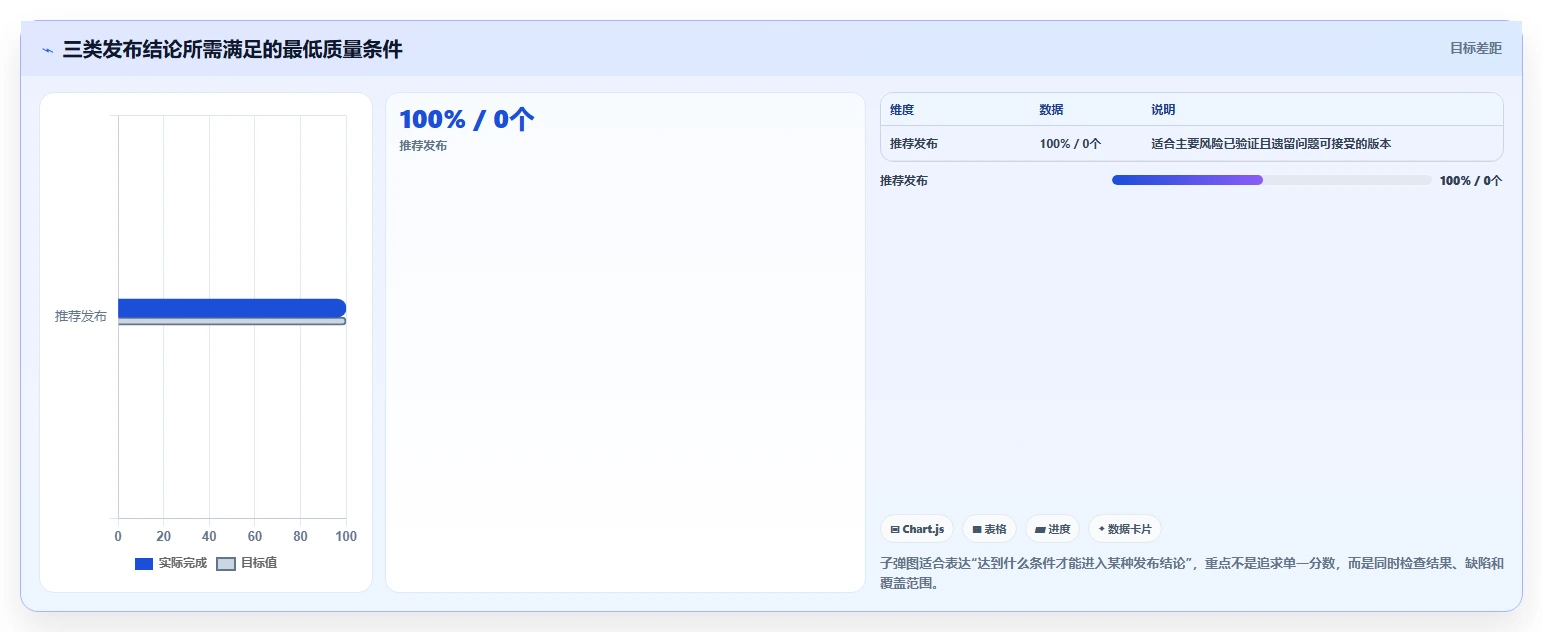Click the 推荐发布 y-axis label in the chart
The height and width of the screenshot is (632, 1543).
click(x=80, y=316)
